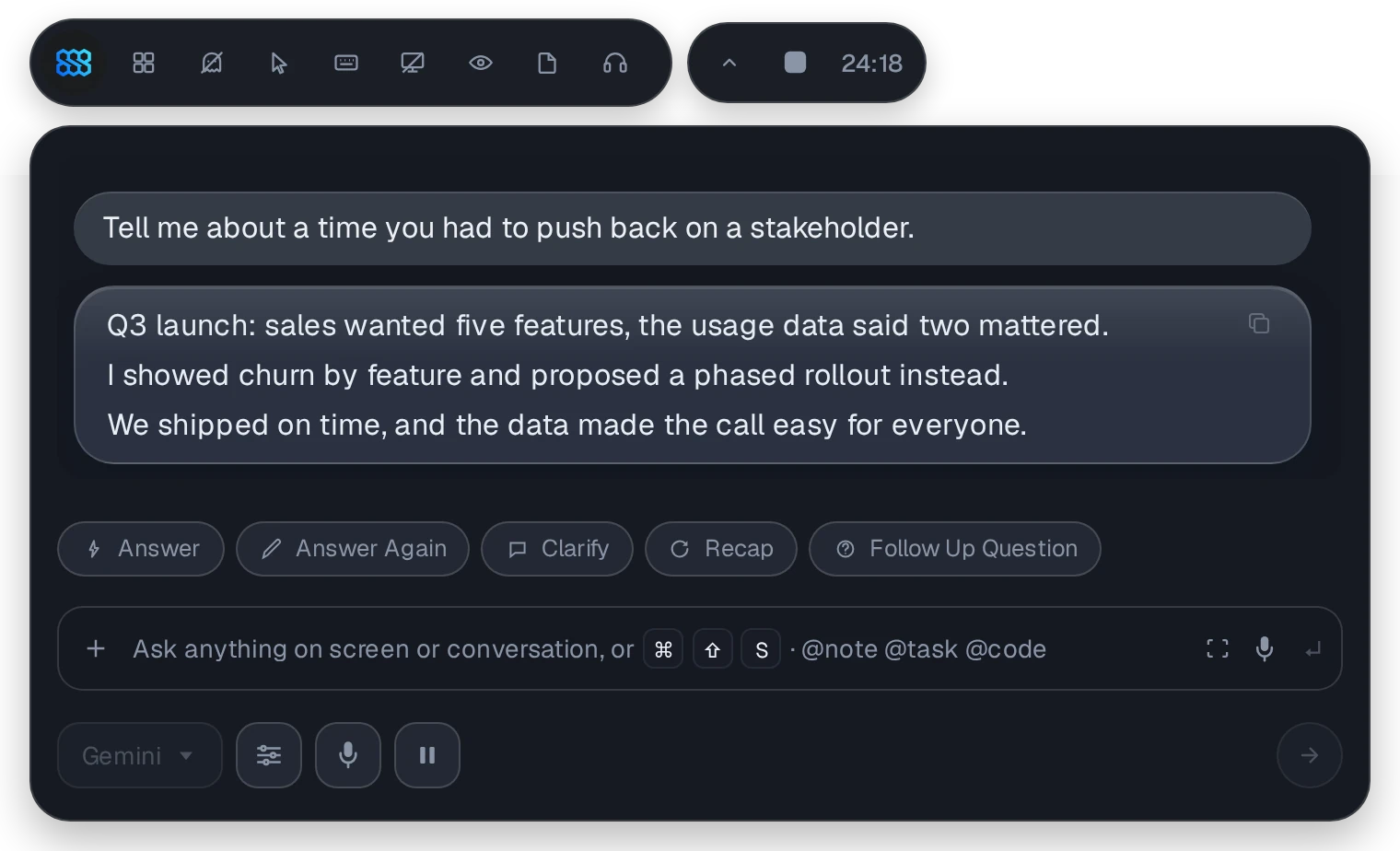The width and height of the screenshot is (1400, 851).
Task: Select the cursor pointer icon
Action: pyautogui.click(x=278, y=63)
